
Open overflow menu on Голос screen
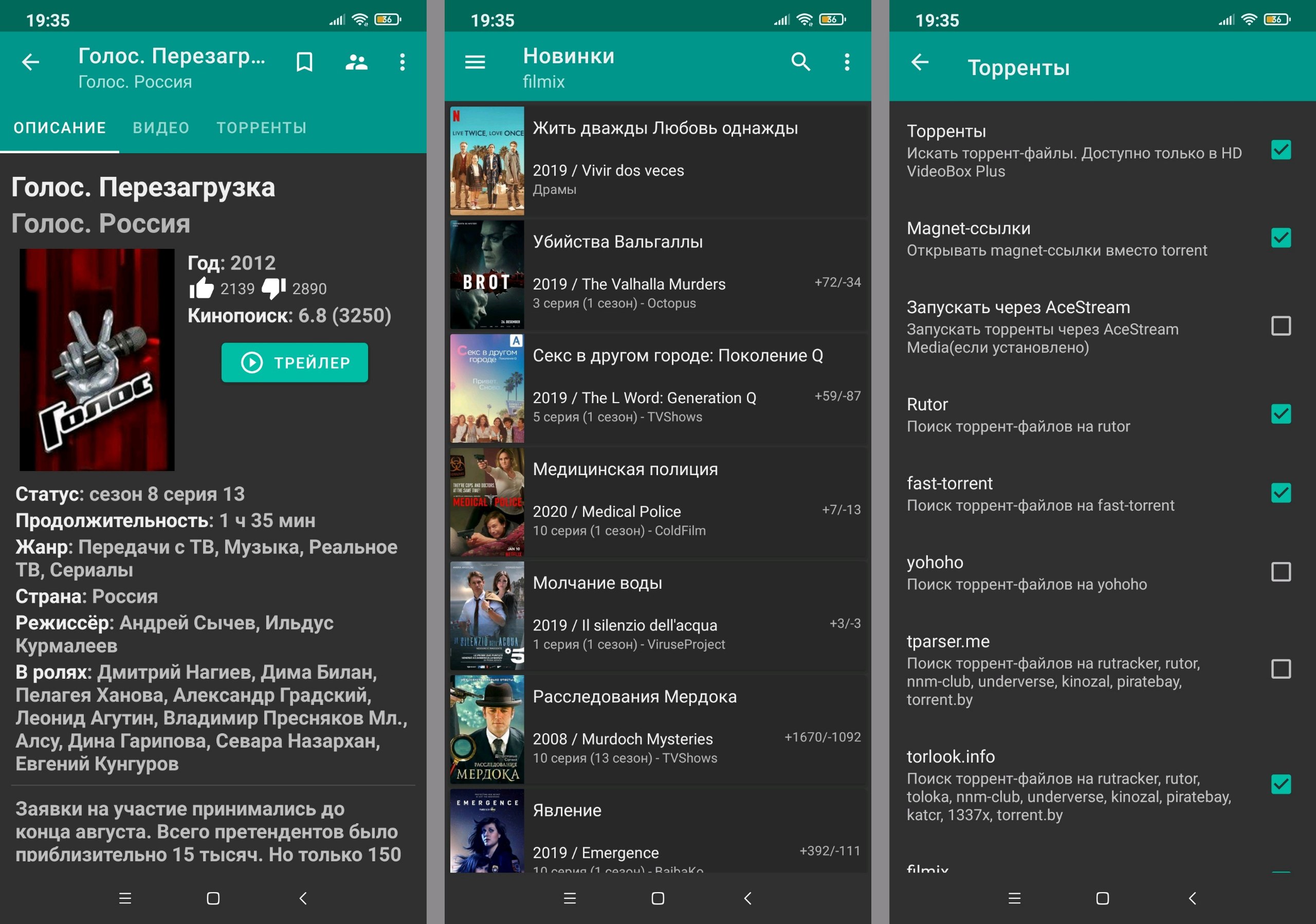[403, 62]
